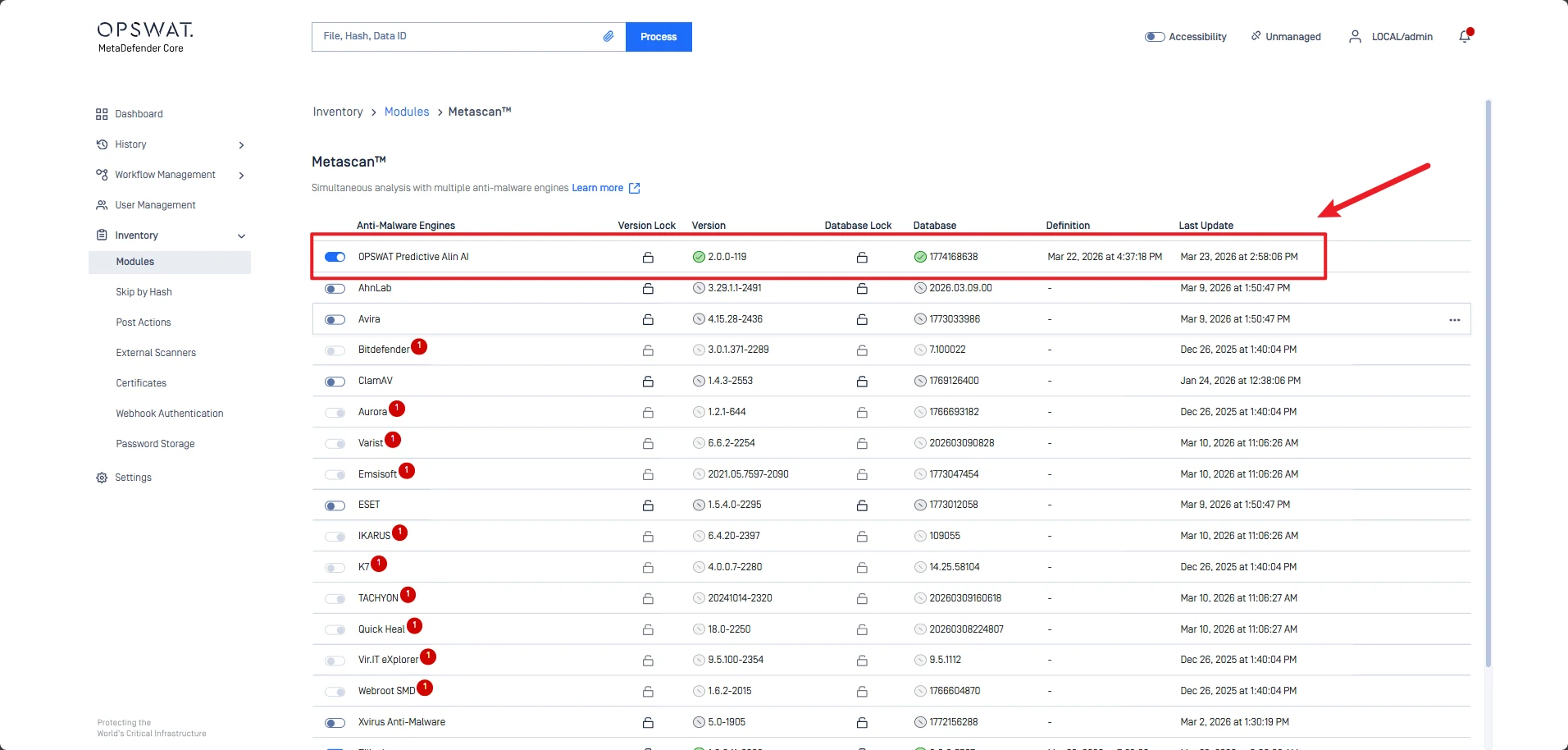Click the LOCAL/admin user account icon
1568x750 pixels.
pyautogui.click(x=1355, y=37)
